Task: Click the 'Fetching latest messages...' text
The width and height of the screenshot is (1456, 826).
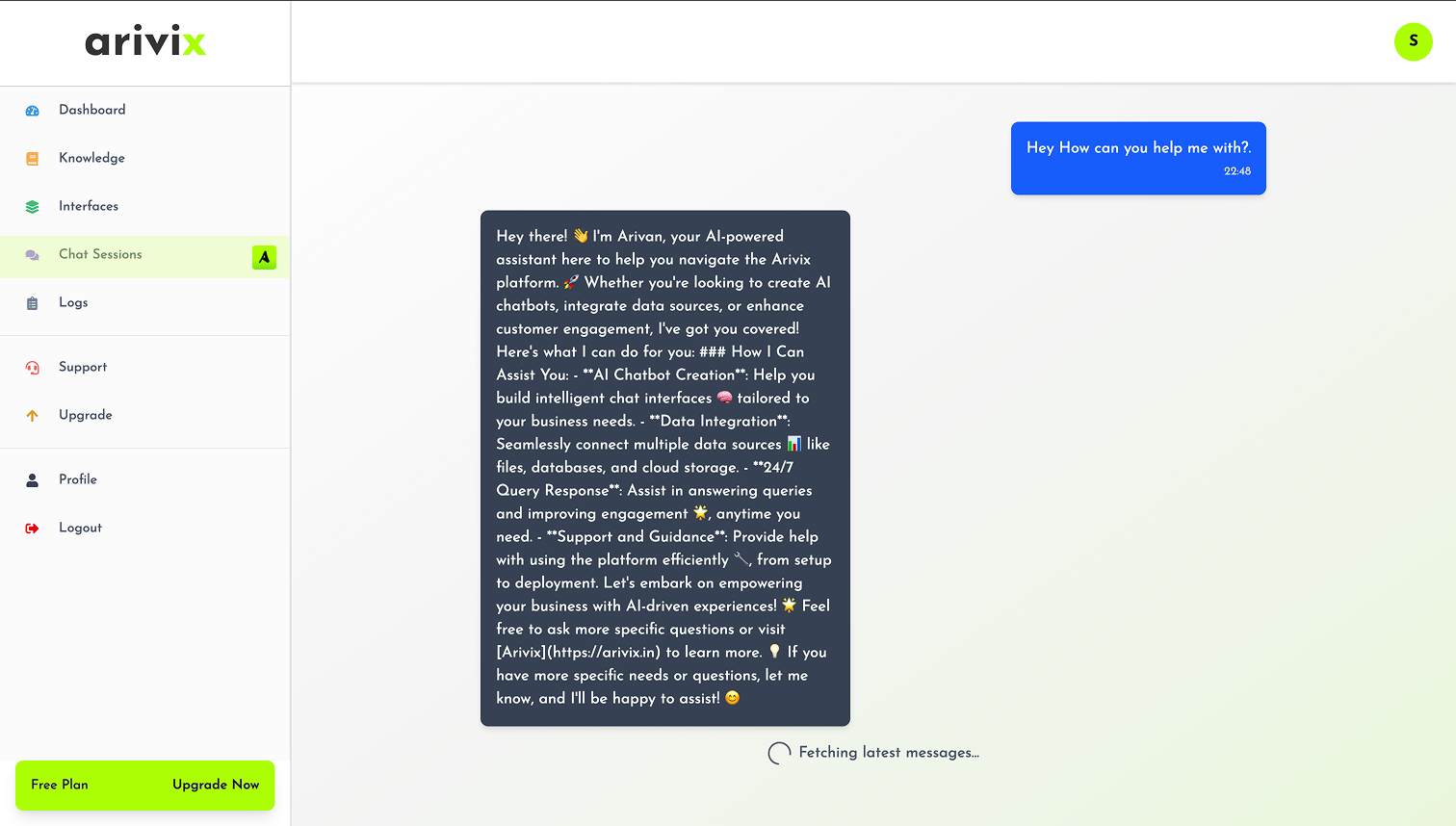Action: tap(889, 753)
